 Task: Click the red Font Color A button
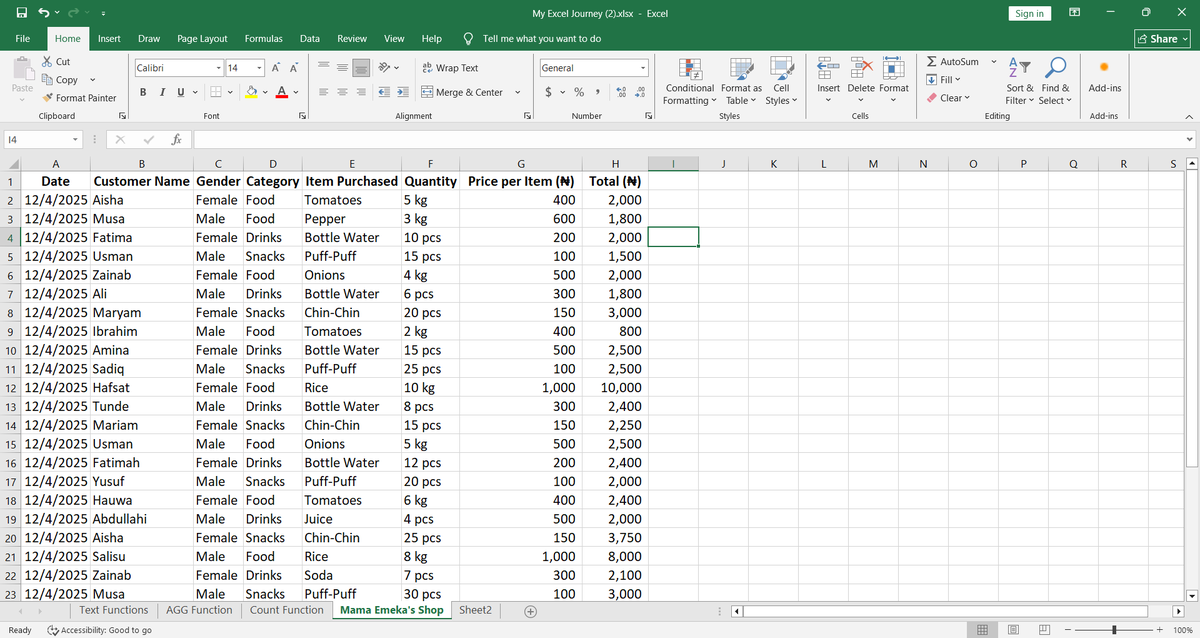(283, 92)
